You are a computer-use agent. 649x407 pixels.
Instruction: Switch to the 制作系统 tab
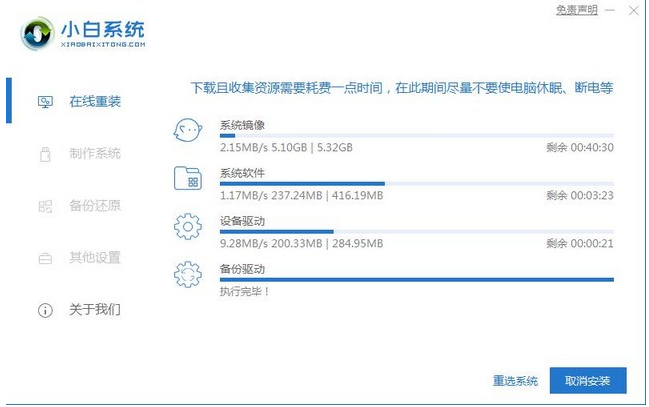94,153
